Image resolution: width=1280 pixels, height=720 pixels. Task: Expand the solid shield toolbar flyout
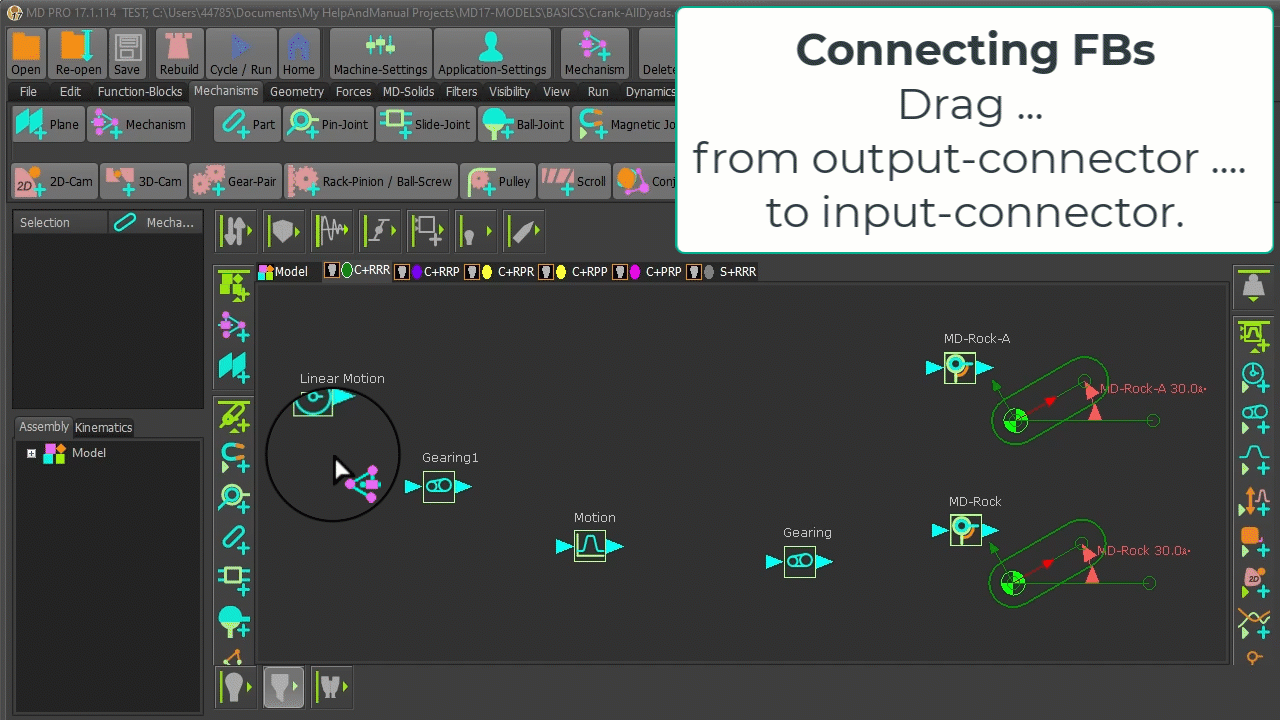285,231
